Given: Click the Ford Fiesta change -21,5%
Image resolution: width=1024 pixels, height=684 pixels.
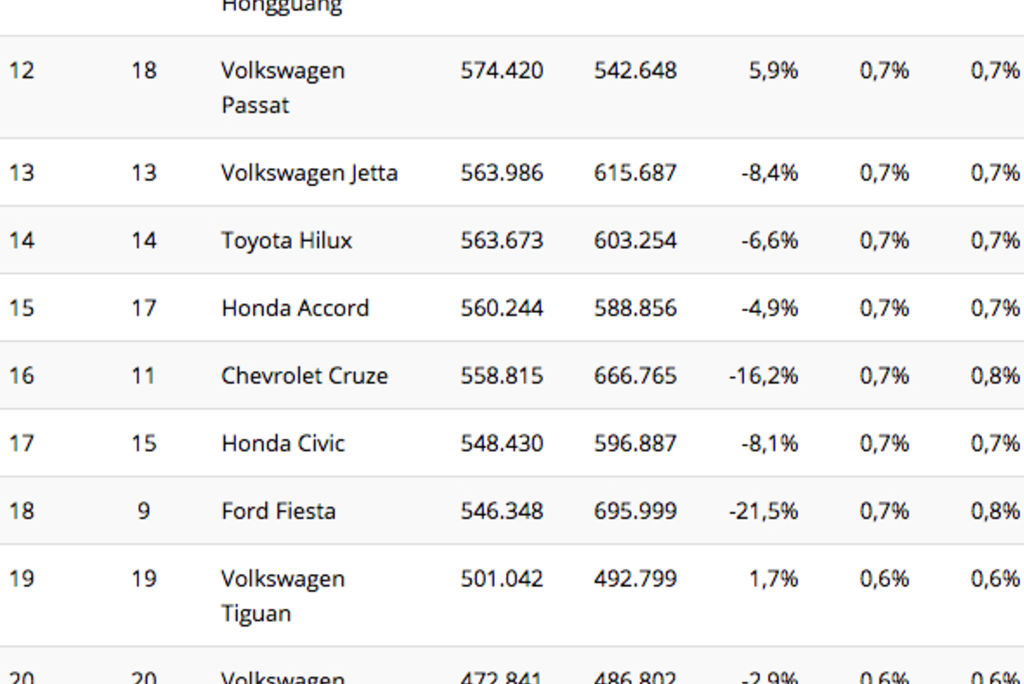Looking at the screenshot, I should (764, 511).
